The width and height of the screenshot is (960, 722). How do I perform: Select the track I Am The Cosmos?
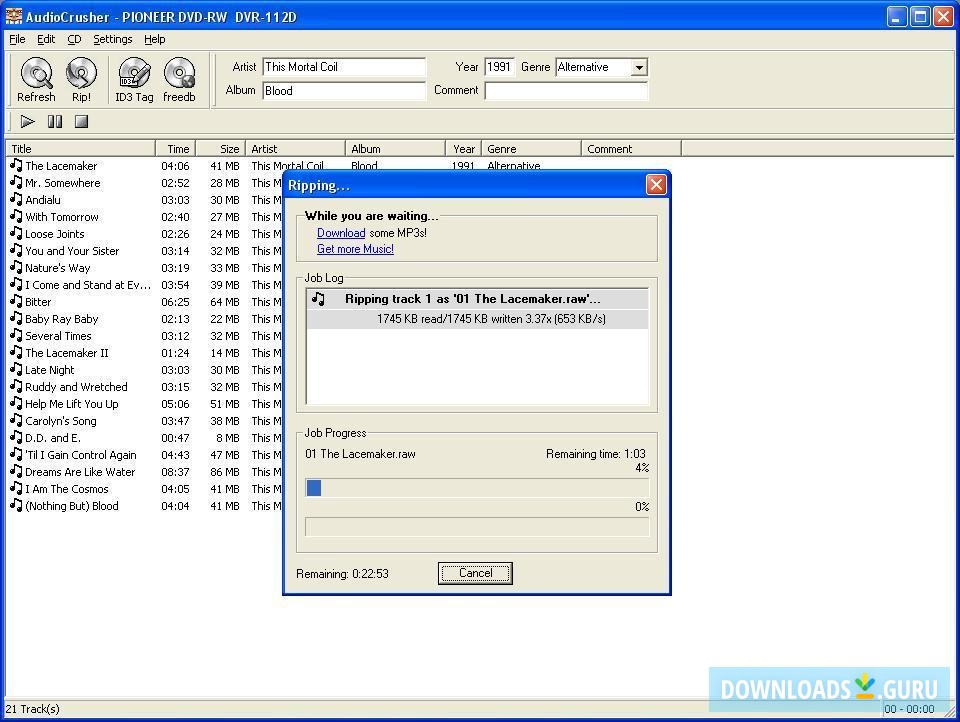67,489
